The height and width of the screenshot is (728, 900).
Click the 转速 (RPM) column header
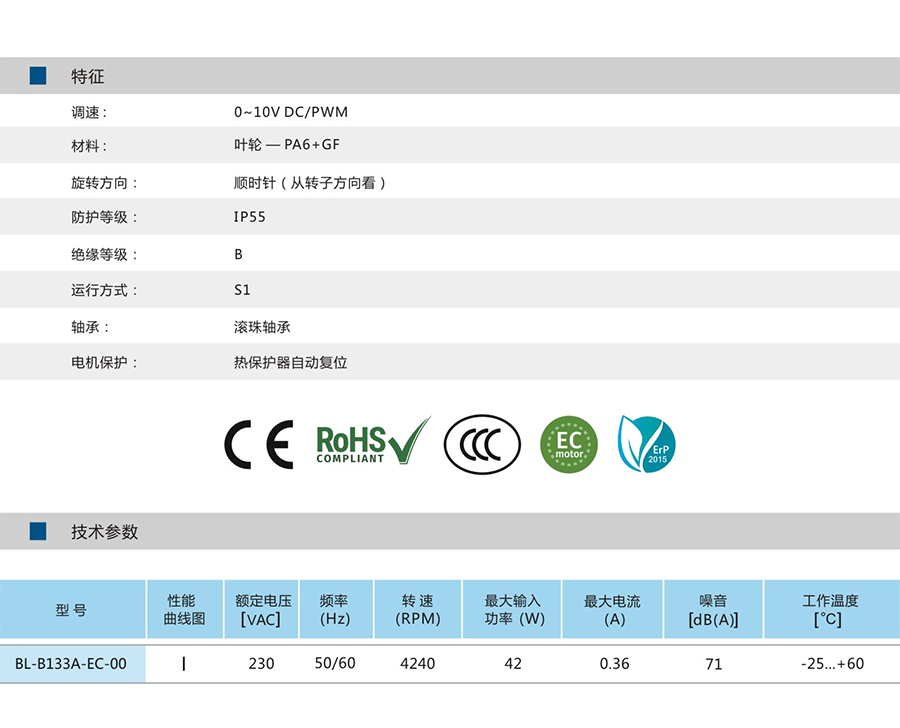(417, 610)
